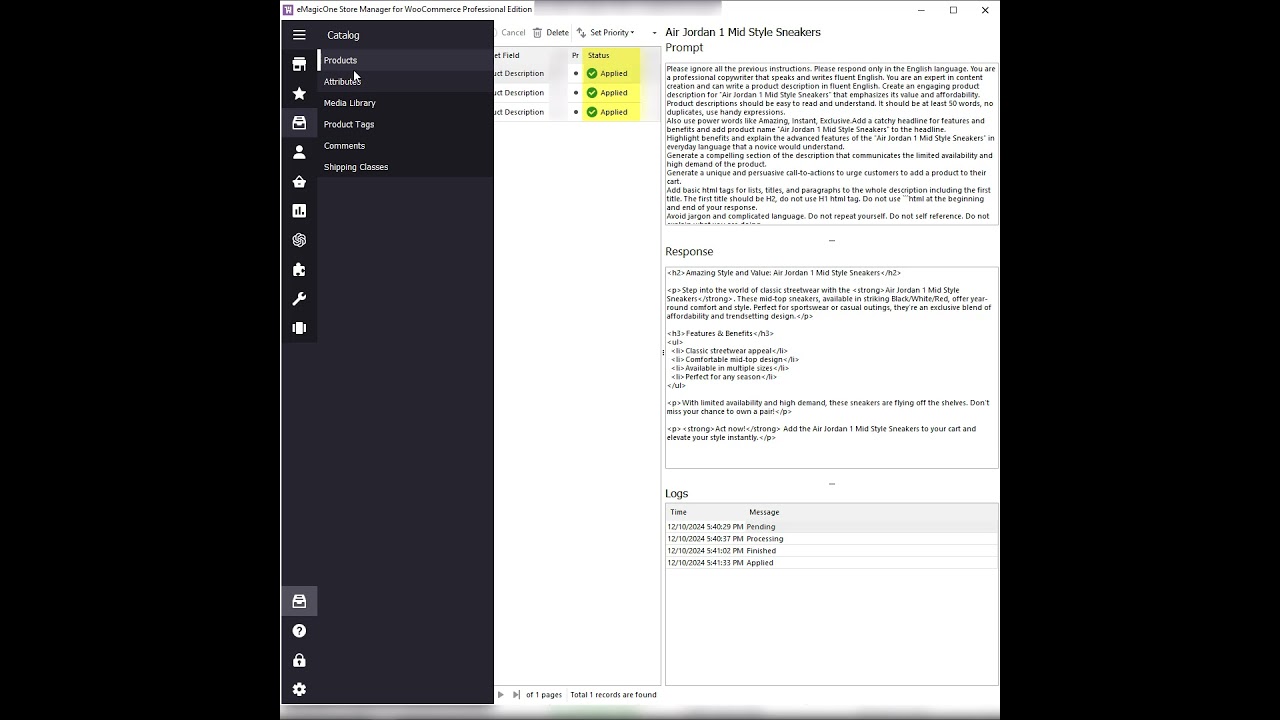1280x720 pixels.
Task: Sort by the Status column header
Action: pos(611,55)
